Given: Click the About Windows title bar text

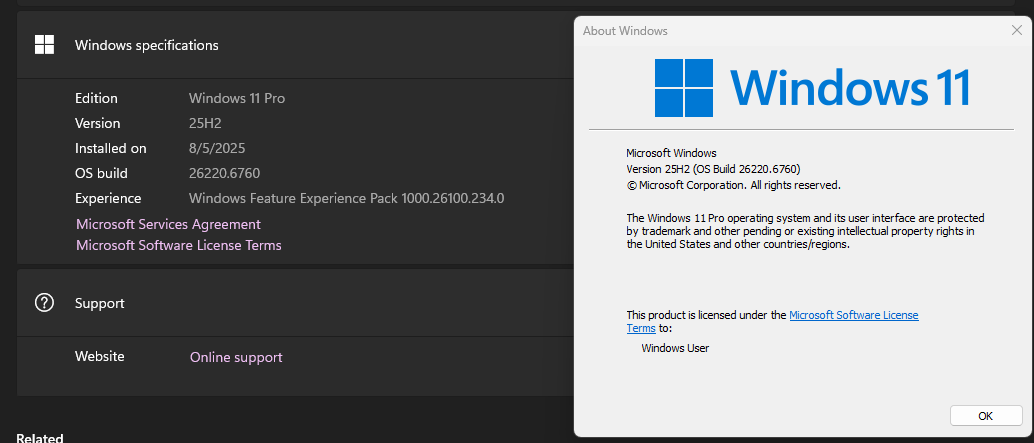Looking at the screenshot, I should (x=625, y=31).
